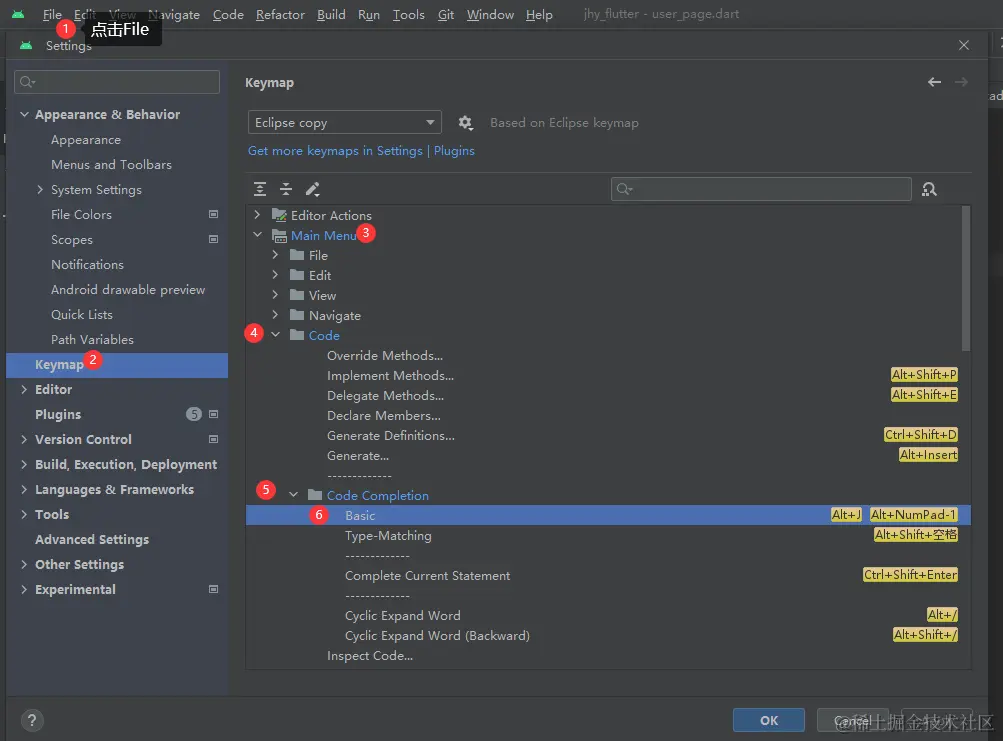Click the Version Control project-level icon

214,439
